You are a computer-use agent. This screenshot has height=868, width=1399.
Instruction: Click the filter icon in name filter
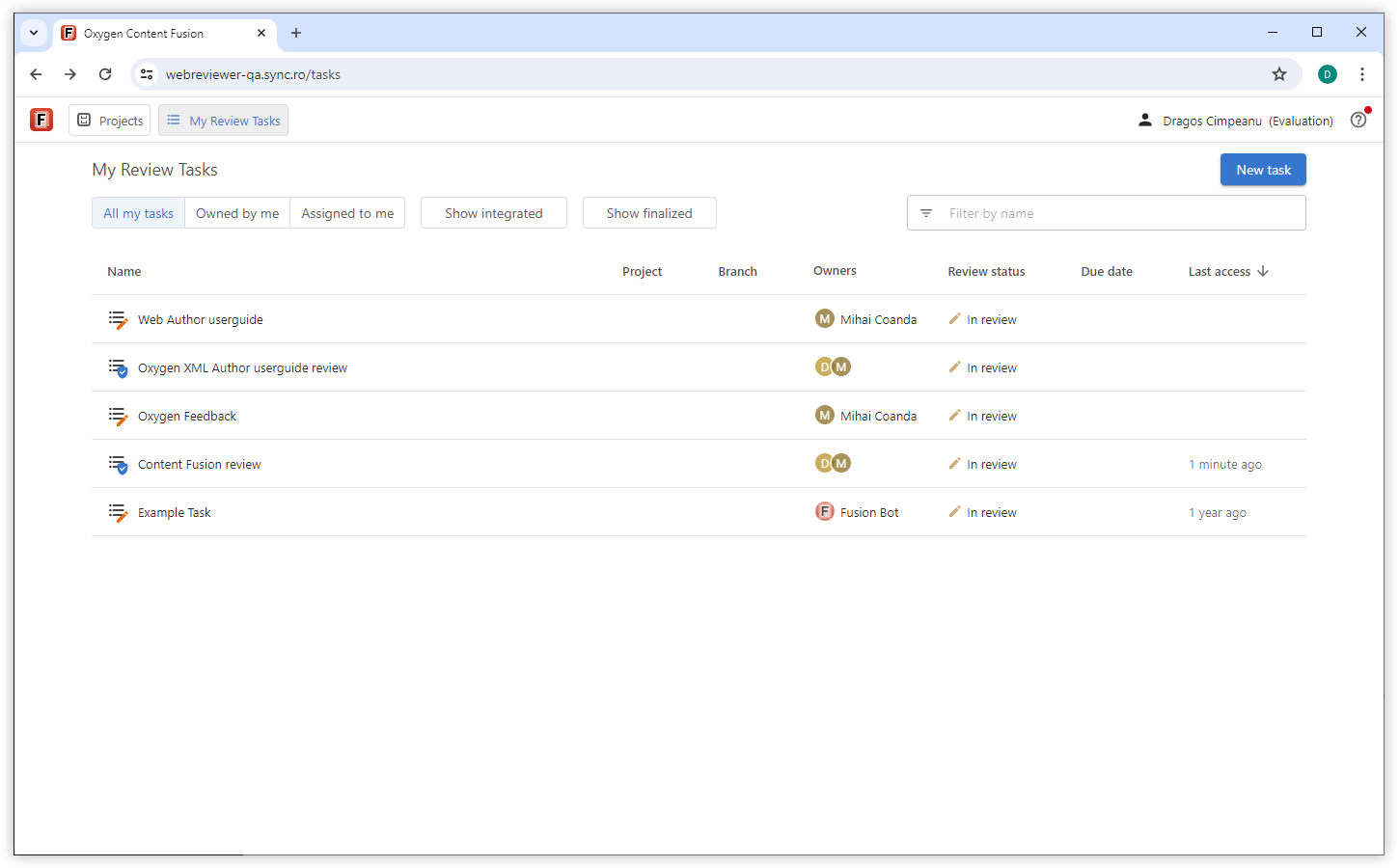tap(926, 213)
